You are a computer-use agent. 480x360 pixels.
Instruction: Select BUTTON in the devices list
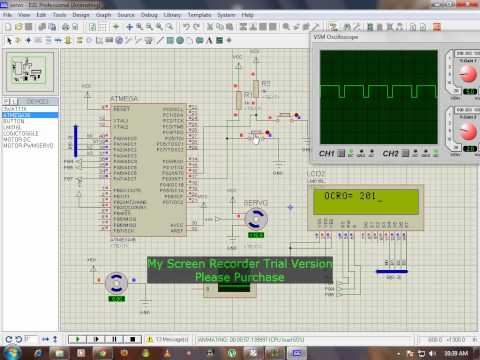[14, 121]
